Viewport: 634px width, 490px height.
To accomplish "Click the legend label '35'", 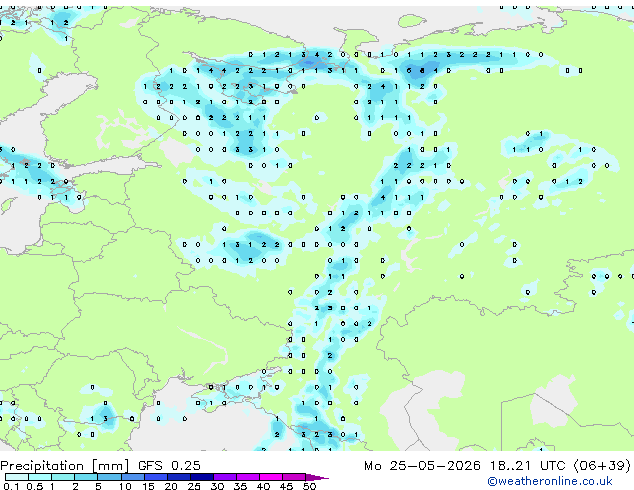I will (240, 486).
